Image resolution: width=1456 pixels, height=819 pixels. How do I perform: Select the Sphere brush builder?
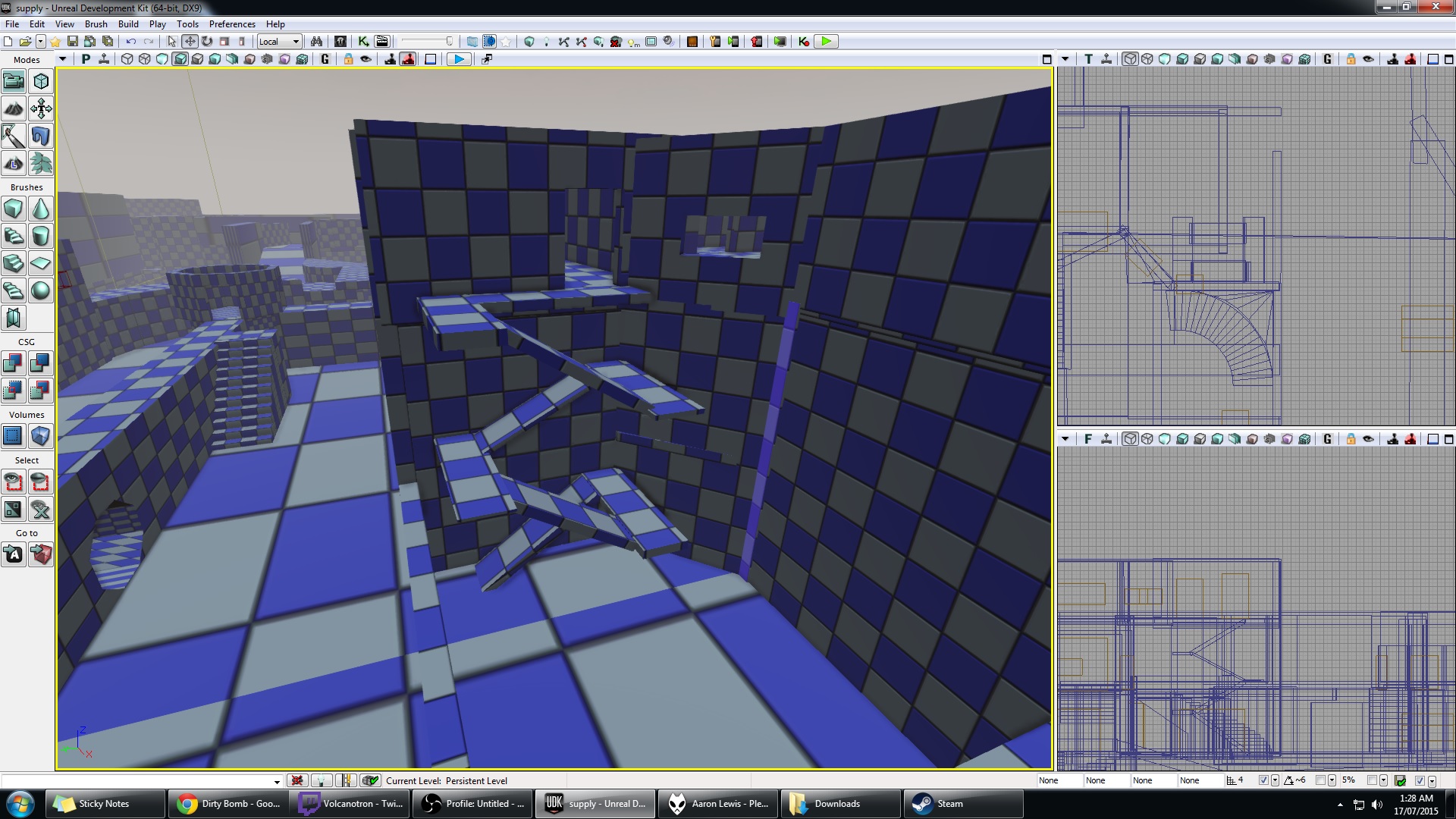[x=40, y=290]
